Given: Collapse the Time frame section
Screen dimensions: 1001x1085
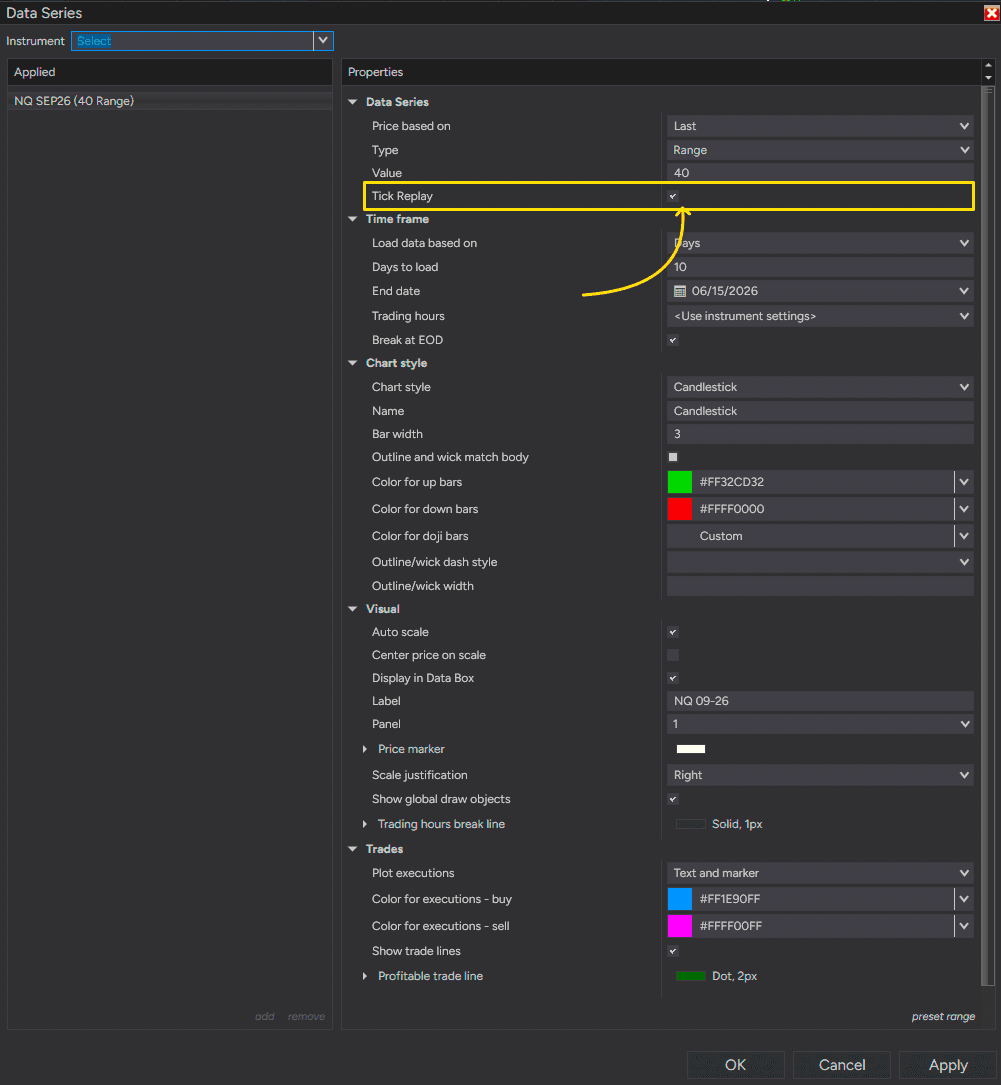Looking at the screenshot, I should tap(353, 219).
